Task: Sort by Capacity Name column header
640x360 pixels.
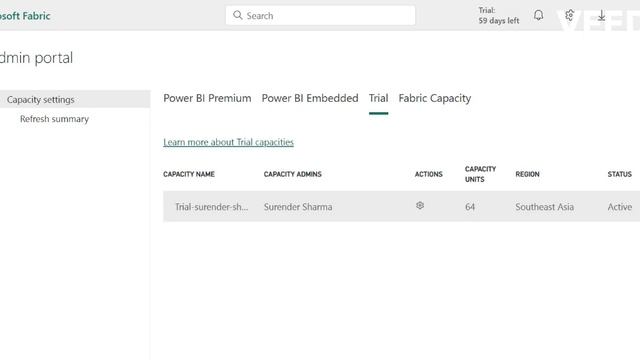Action: coord(189,174)
